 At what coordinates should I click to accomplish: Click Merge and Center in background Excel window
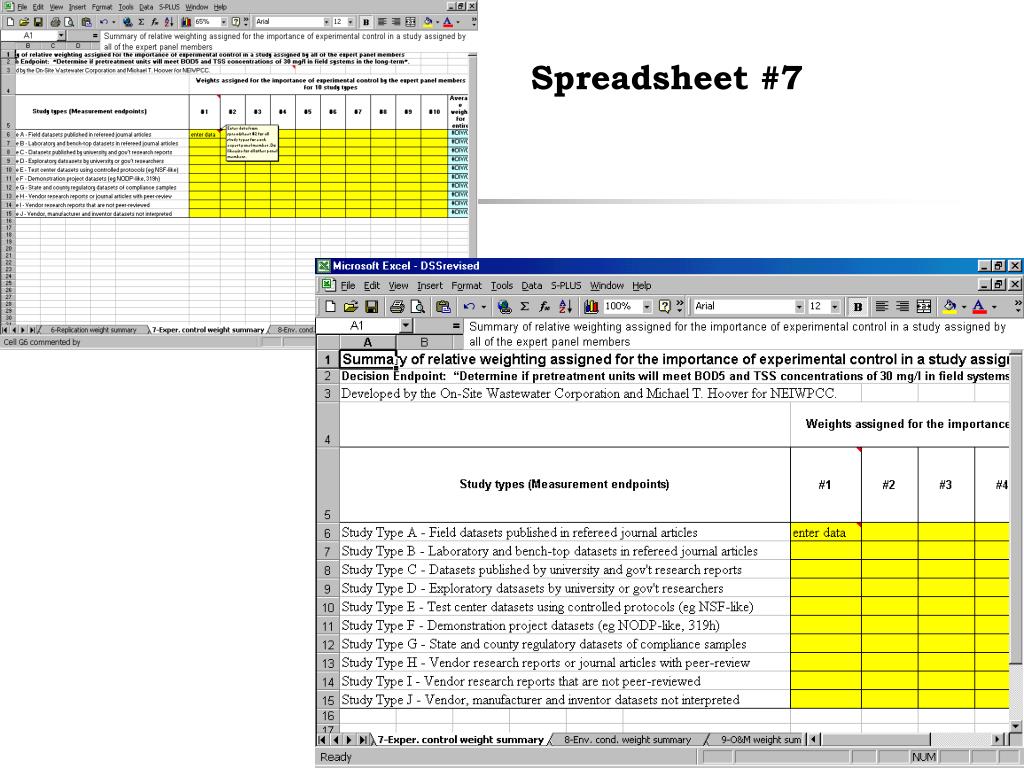click(x=410, y=22)
